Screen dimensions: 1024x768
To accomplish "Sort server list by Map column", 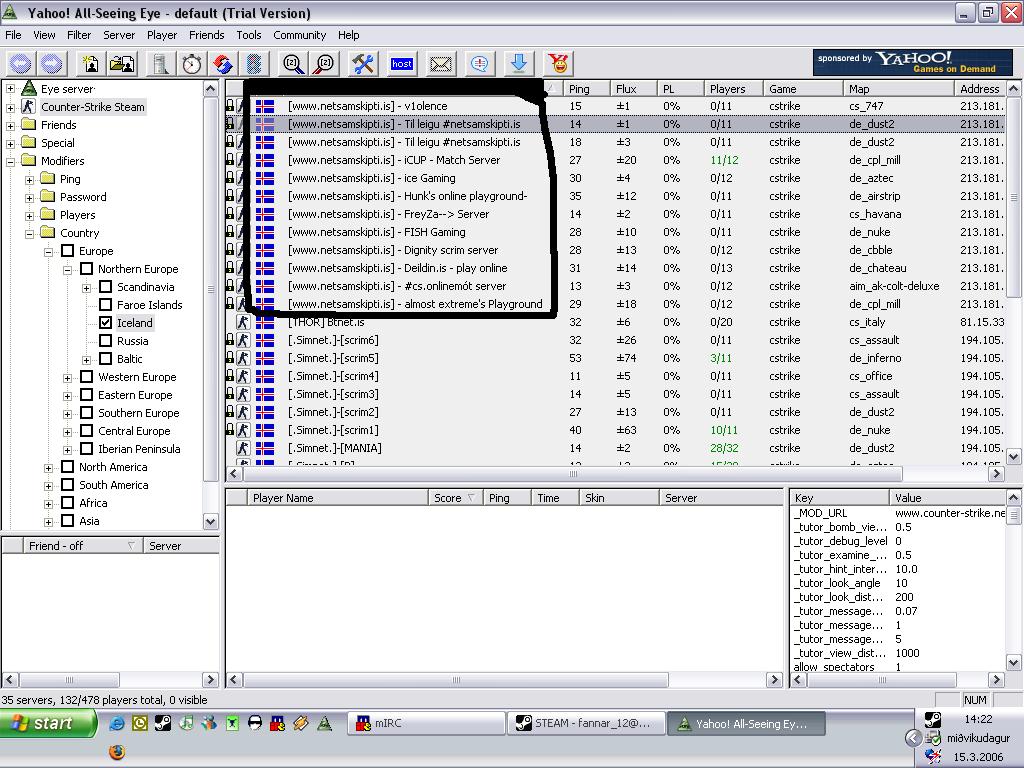I will tap(898, 89).
